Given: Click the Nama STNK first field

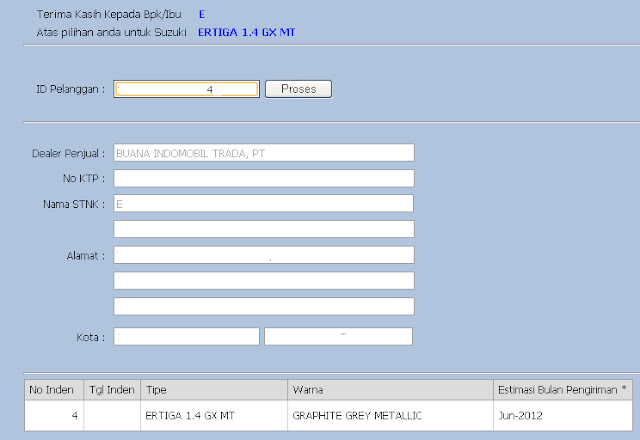Looking at the screenshot, I should [264, 204].
